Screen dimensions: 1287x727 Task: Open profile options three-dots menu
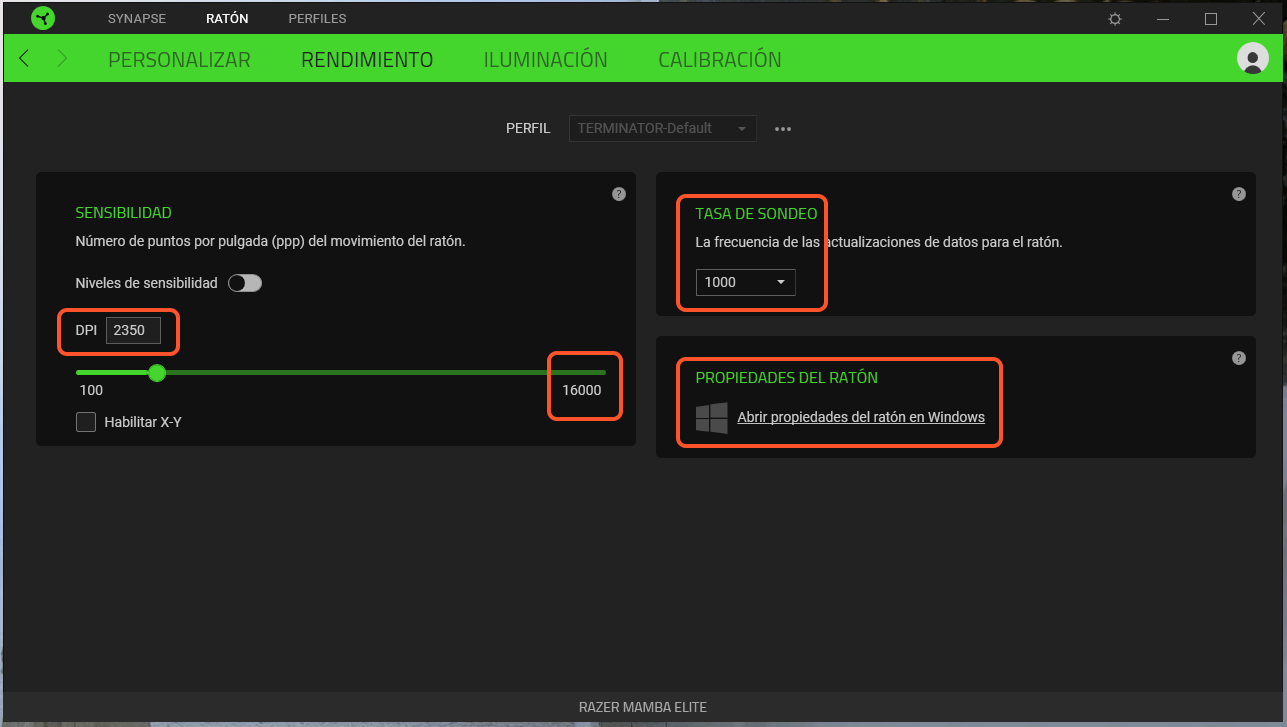(x=783, y=129)
